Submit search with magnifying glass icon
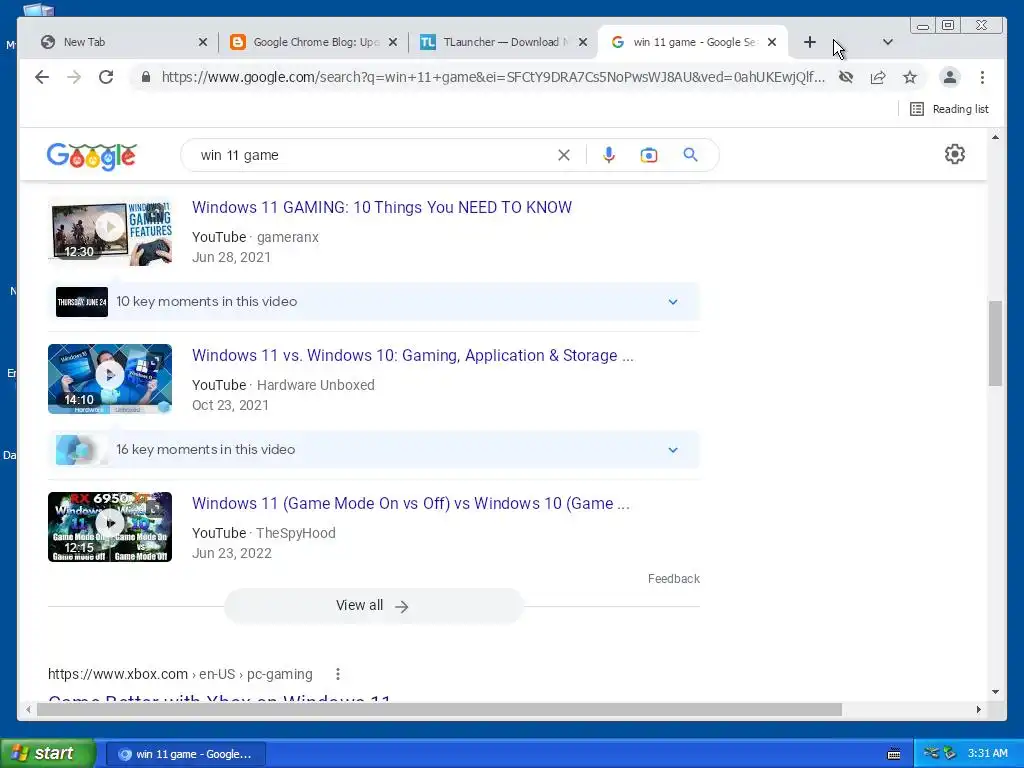 pos(690,155)
